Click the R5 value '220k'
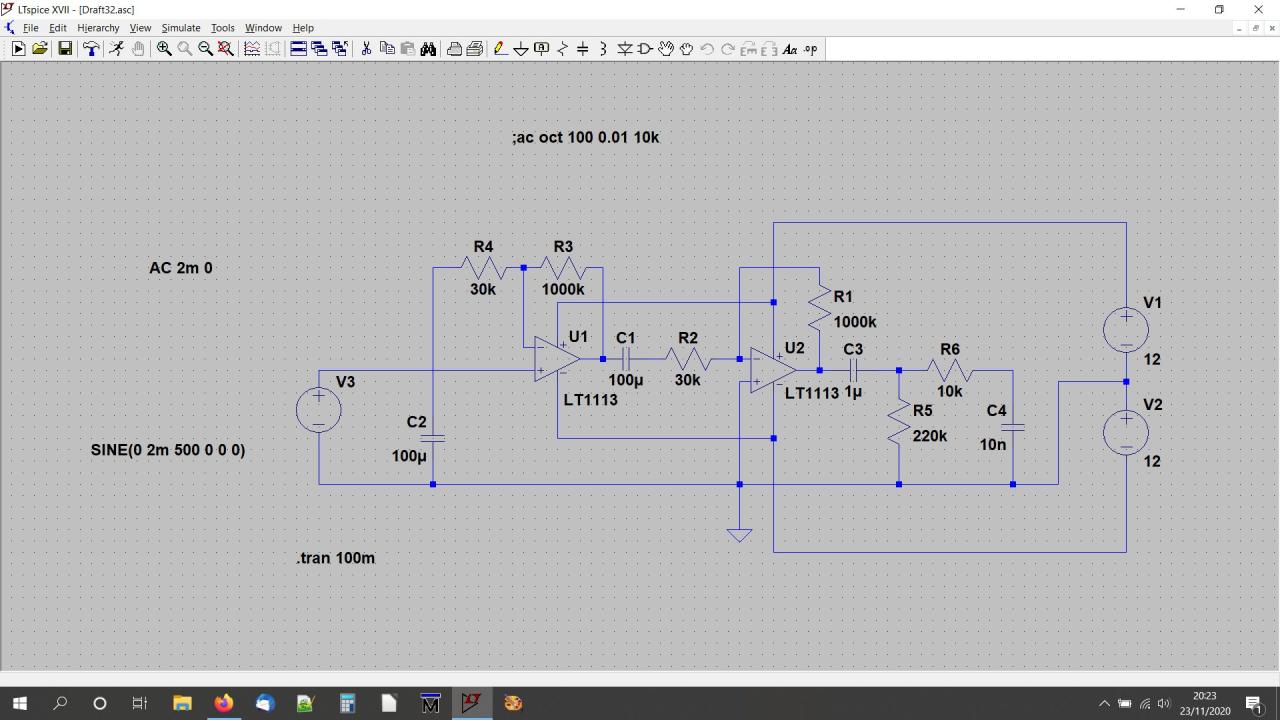 pyautogui.click(x=930, y=436)
